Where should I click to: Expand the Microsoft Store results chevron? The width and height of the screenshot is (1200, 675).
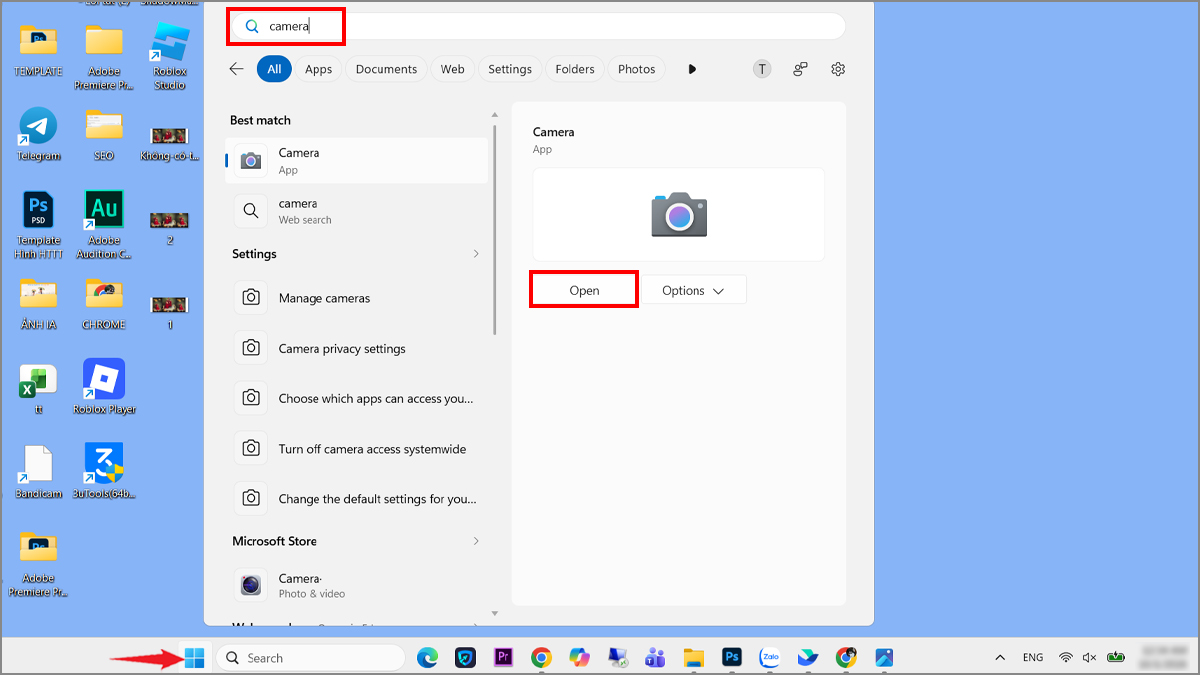(476, 541)
